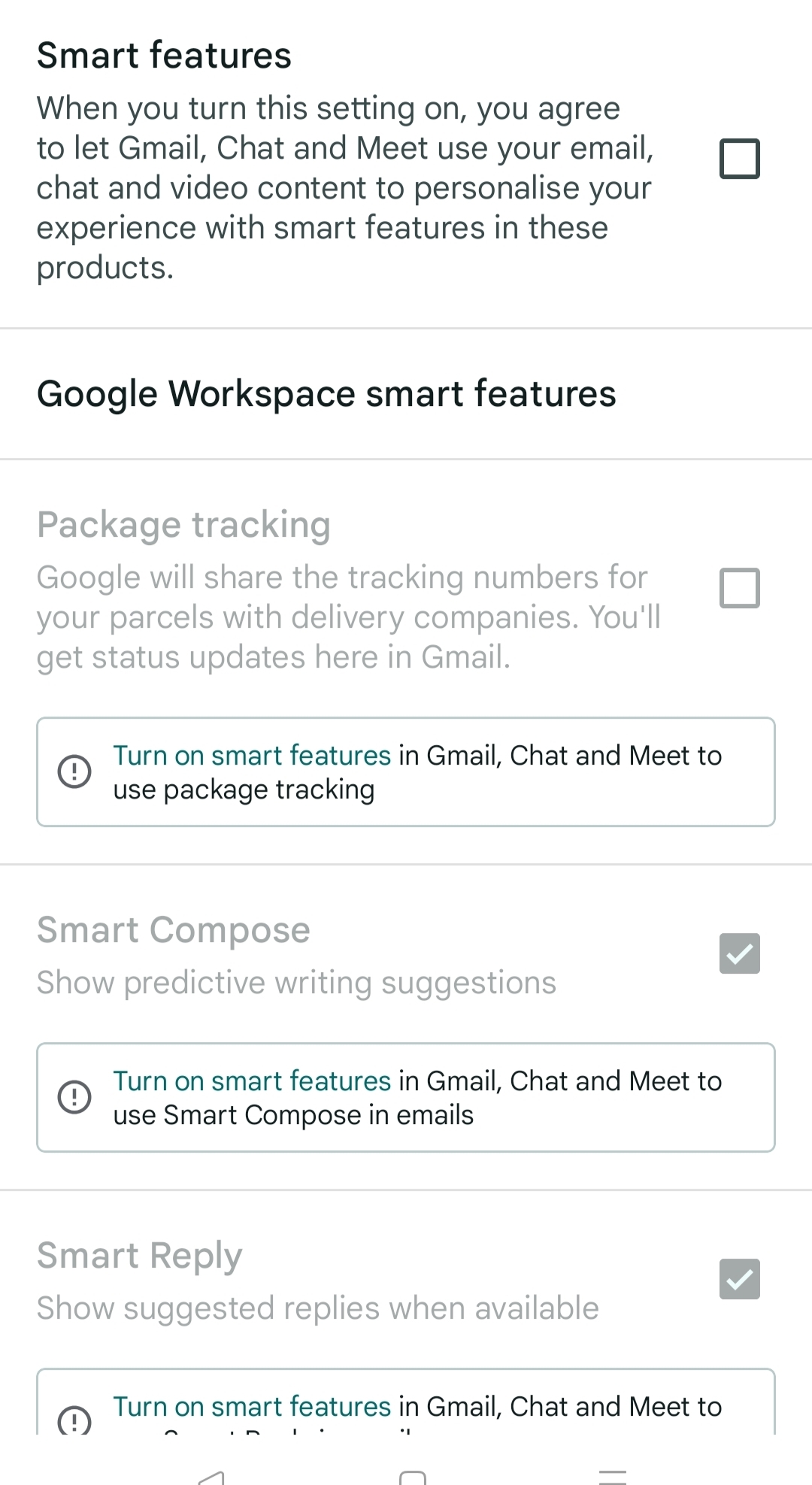Select the Package tracking setting title

click(183, 525)
